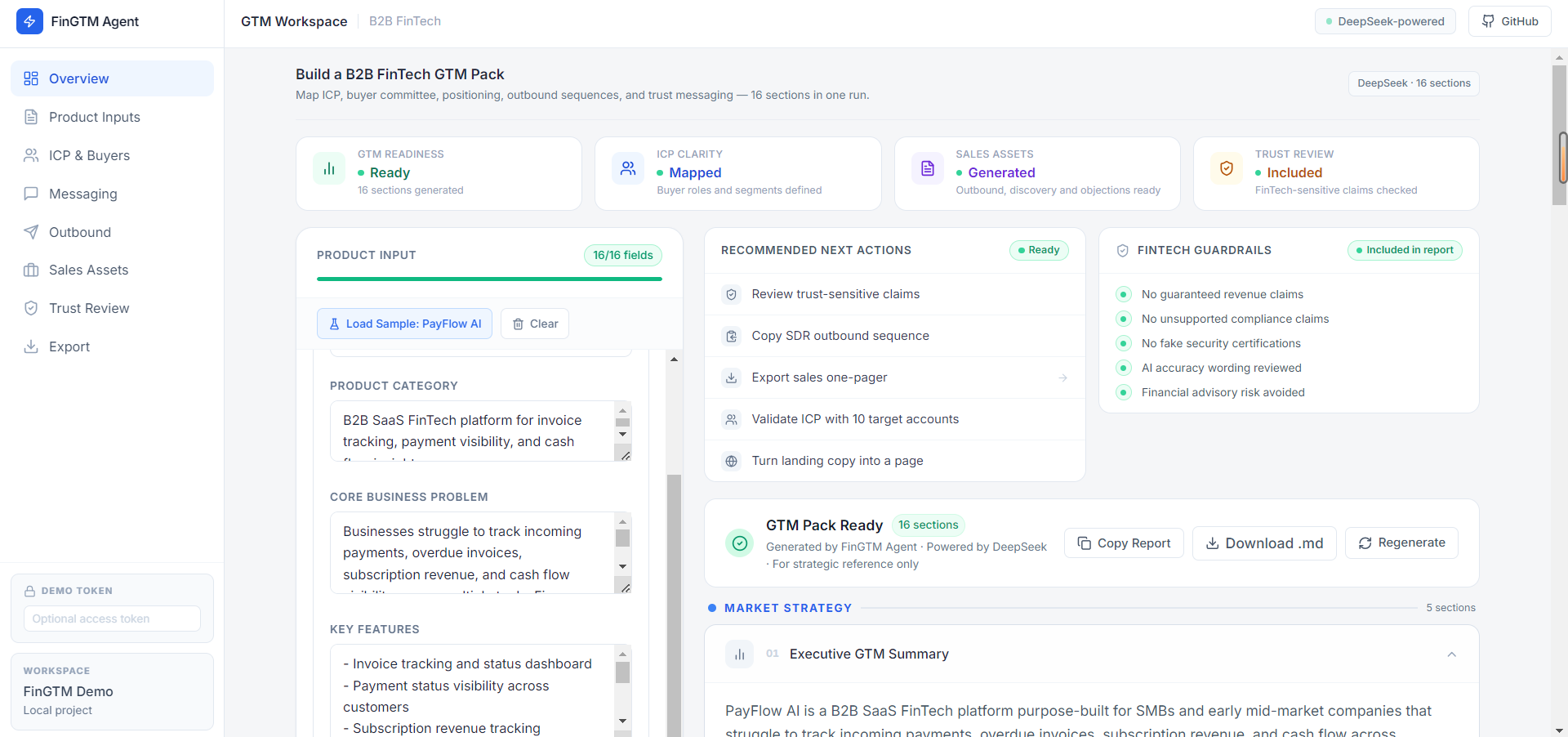
Task: Click the 16/16 fields progress bar
Action: (x=489, y=279)
